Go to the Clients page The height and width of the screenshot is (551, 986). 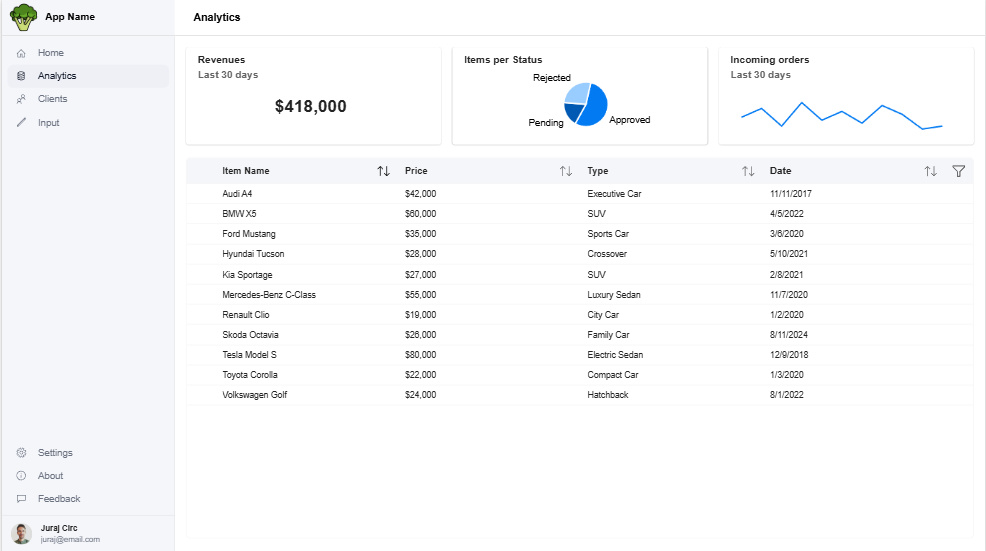53,99
